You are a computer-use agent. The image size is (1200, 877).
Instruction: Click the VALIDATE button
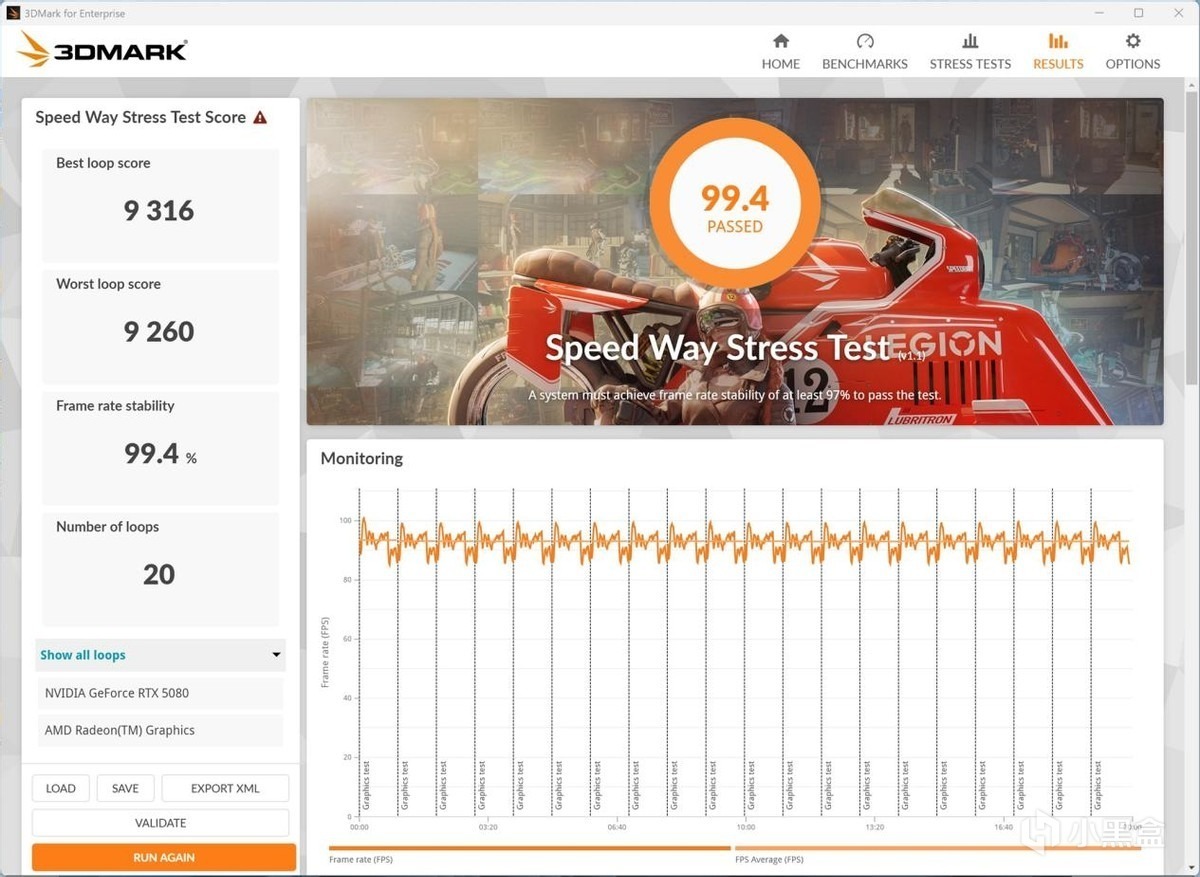click(161, 823)
